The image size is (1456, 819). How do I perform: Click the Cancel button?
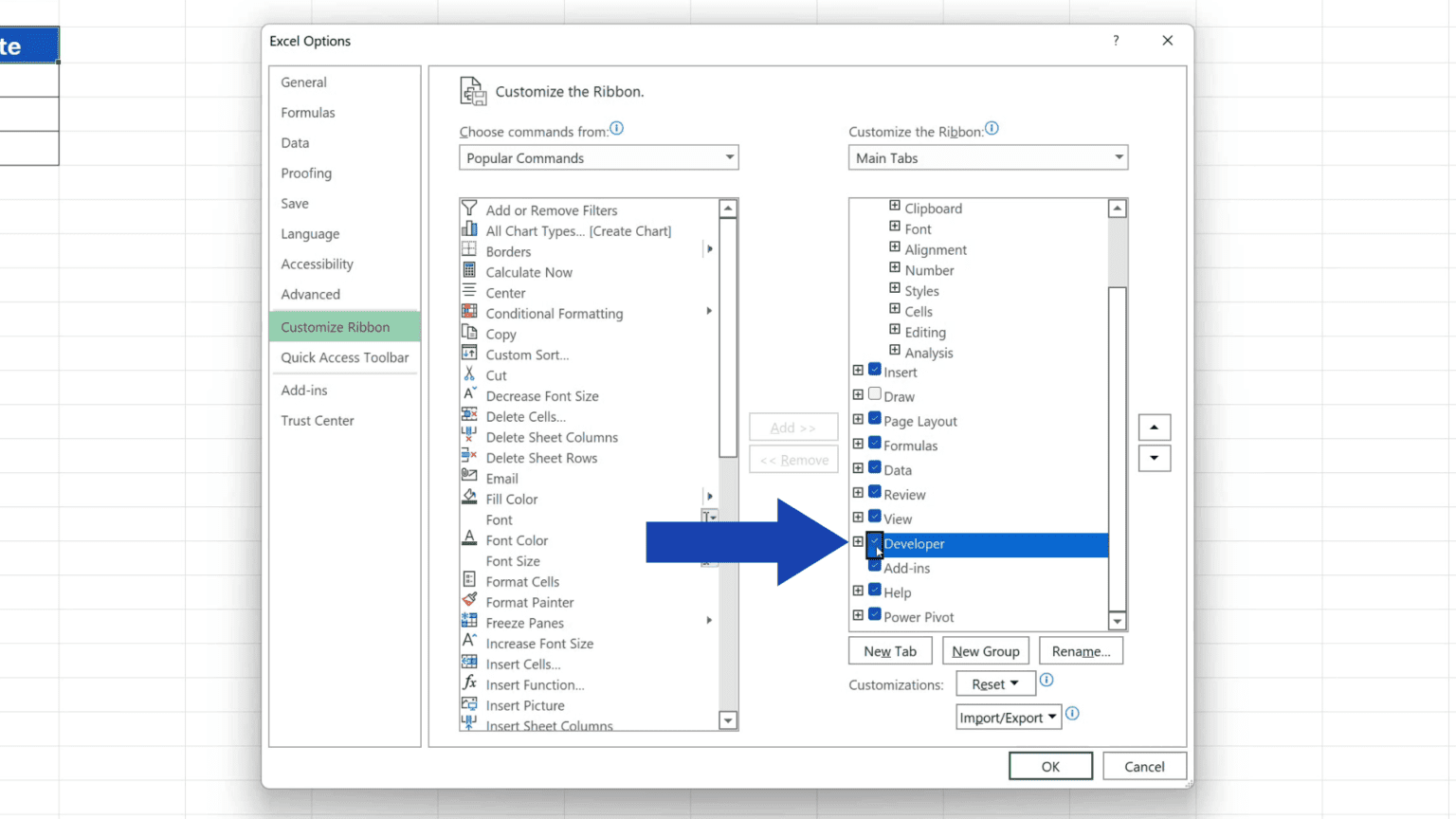click(x=1144, y=766)
